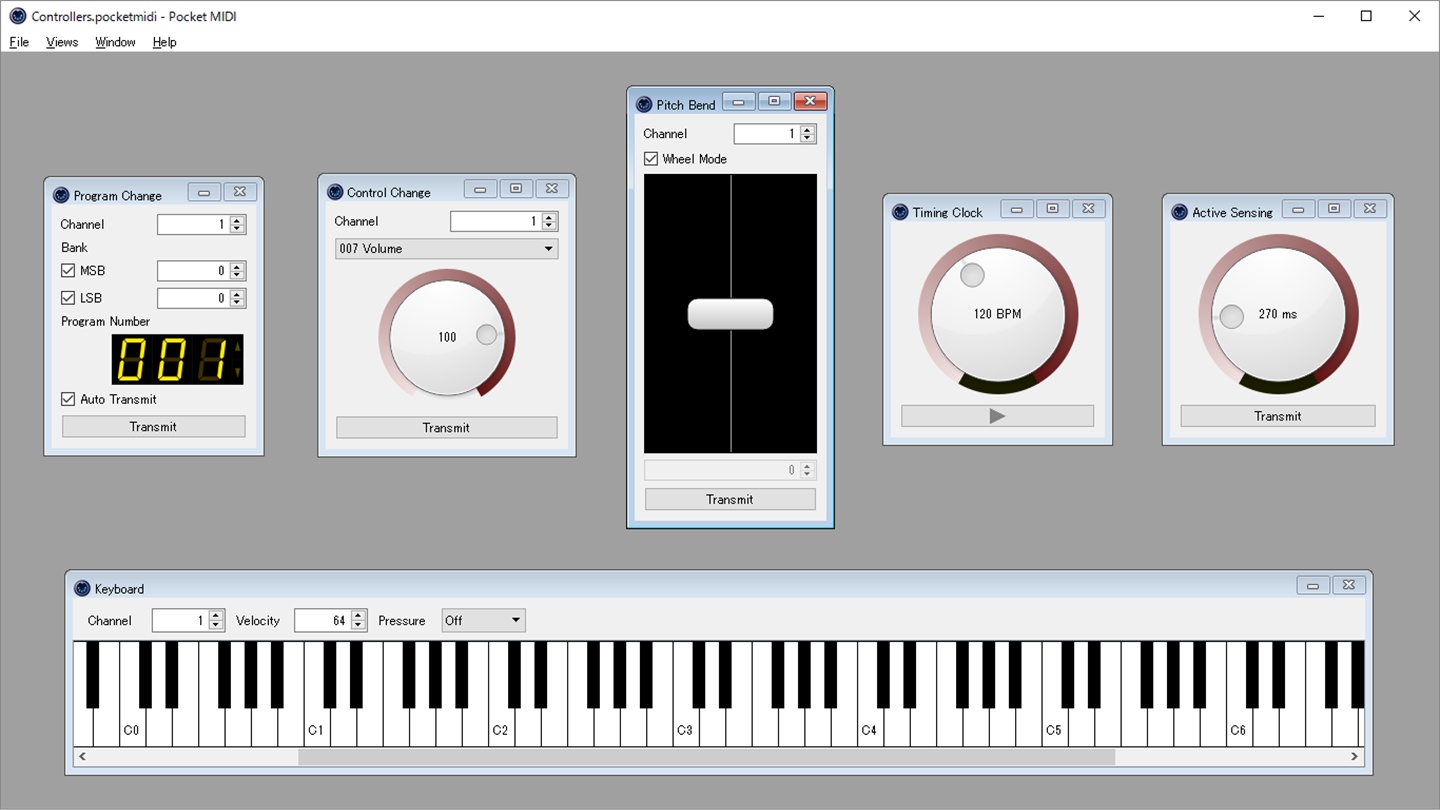Decrease program number with down arrow on display

(x=237, y=371)
